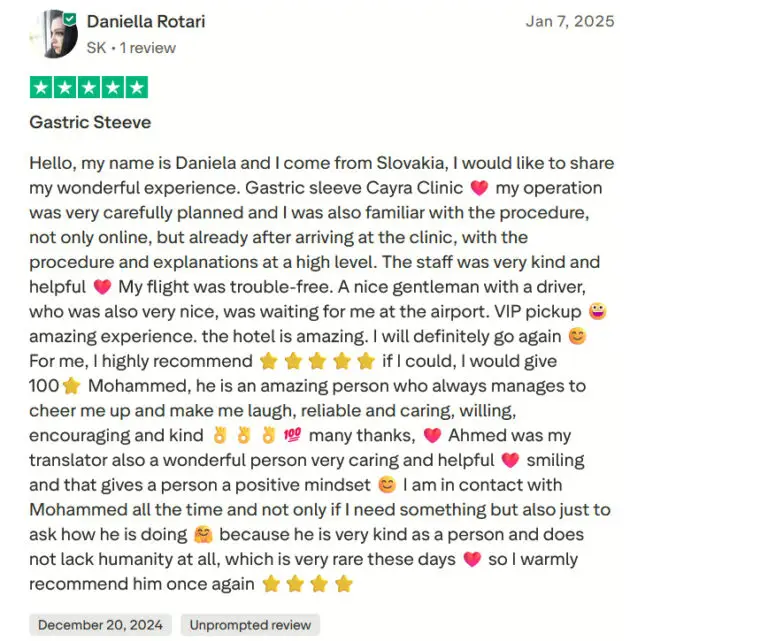The height and width of the screenshot is (641, 768).
Task: Click the hugging emoji after "how he is doing"
Action: (x=203, y=535)
